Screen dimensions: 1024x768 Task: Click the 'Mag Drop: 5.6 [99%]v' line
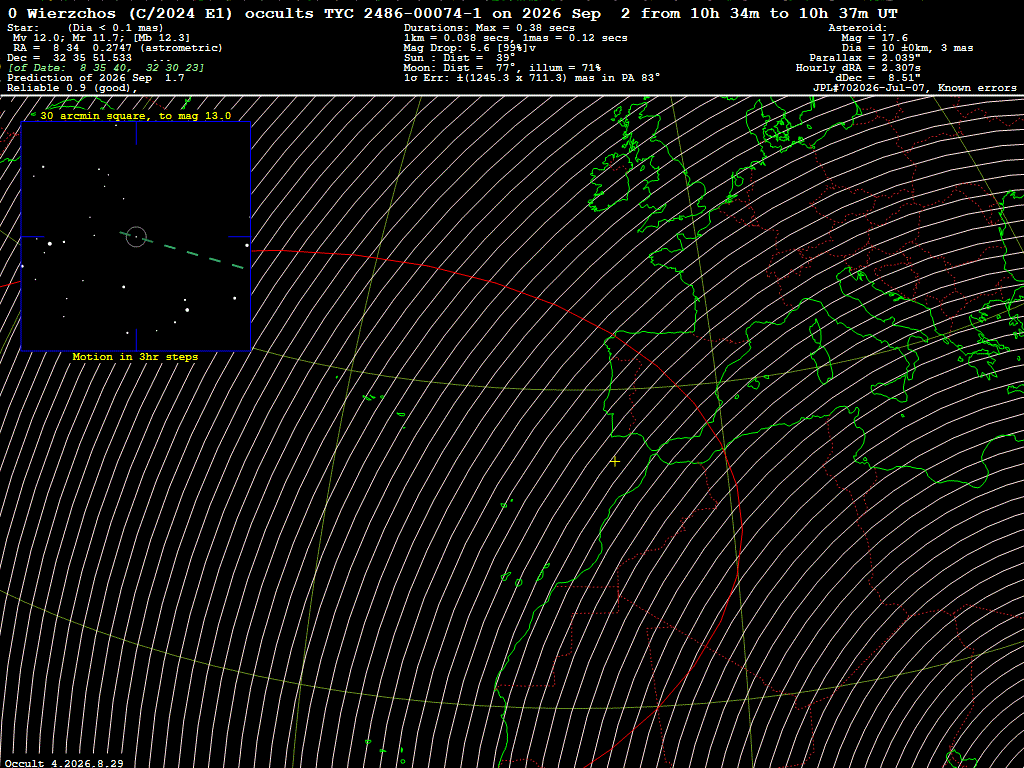470,48
